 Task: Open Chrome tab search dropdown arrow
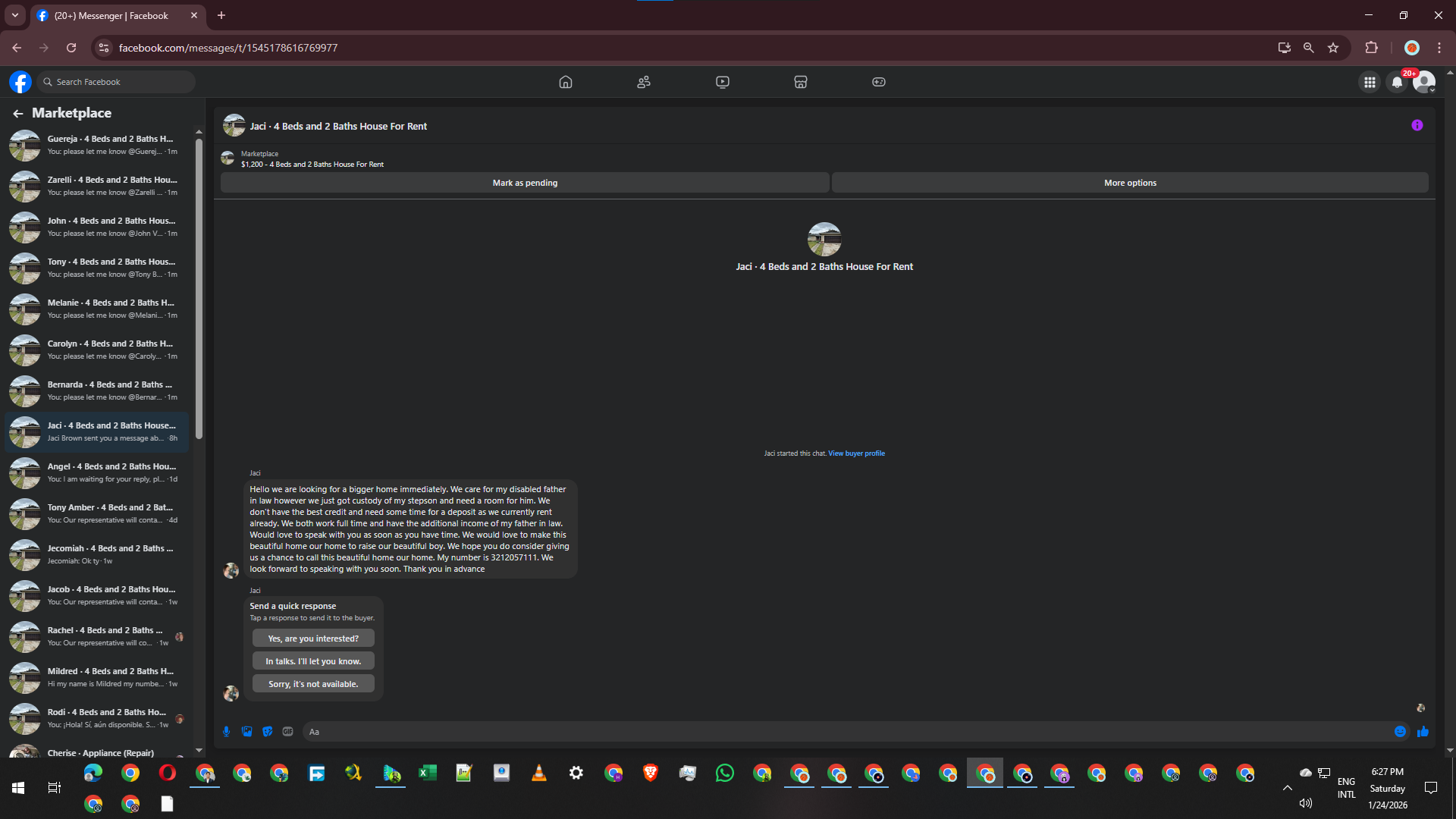coord(14,15)
